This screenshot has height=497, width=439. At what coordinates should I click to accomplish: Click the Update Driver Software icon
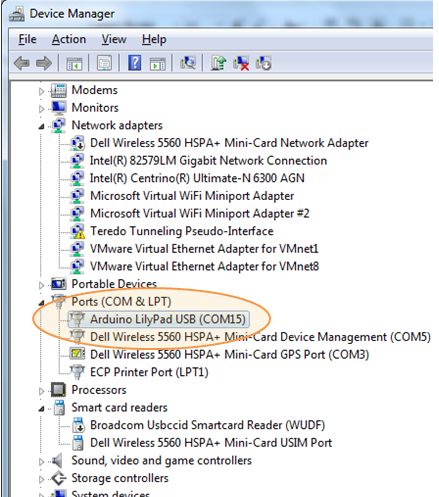point(218,63)
